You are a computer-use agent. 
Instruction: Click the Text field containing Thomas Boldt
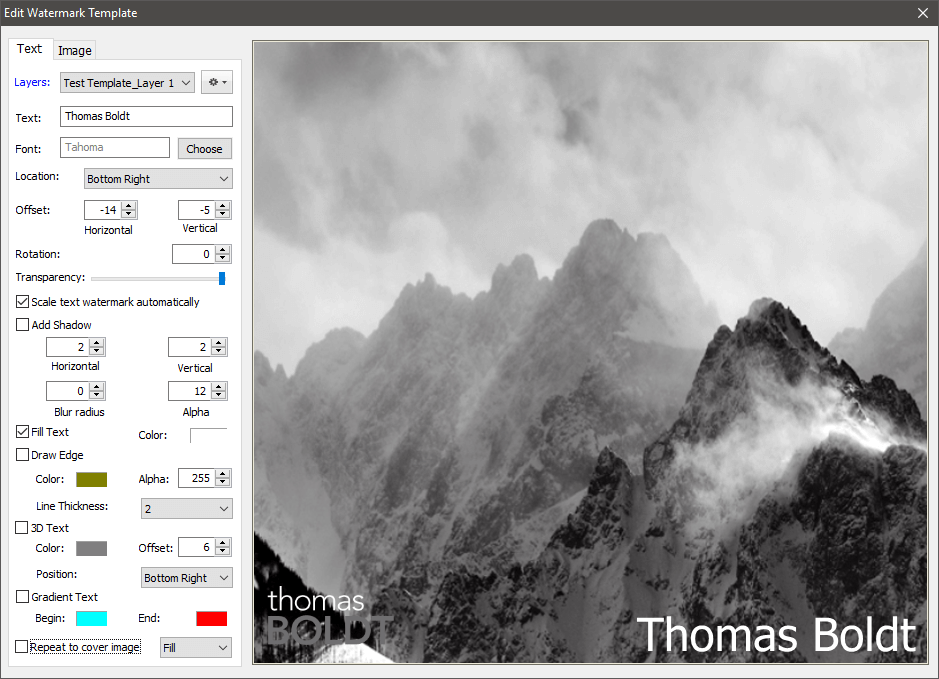point(146,116)
